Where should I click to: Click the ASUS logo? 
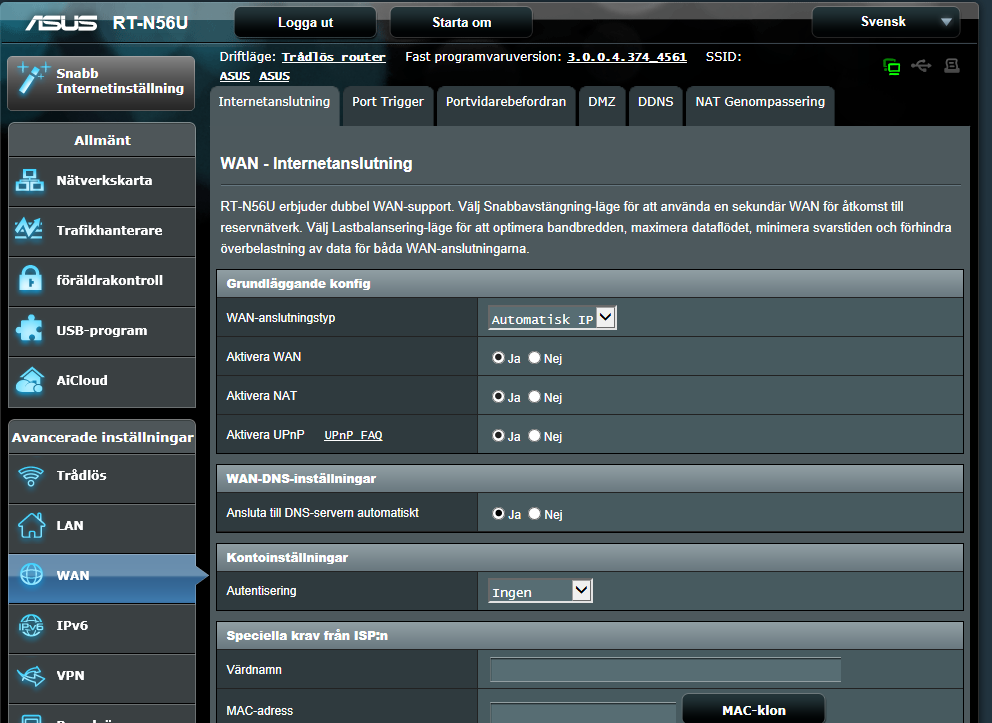[61, 23]
